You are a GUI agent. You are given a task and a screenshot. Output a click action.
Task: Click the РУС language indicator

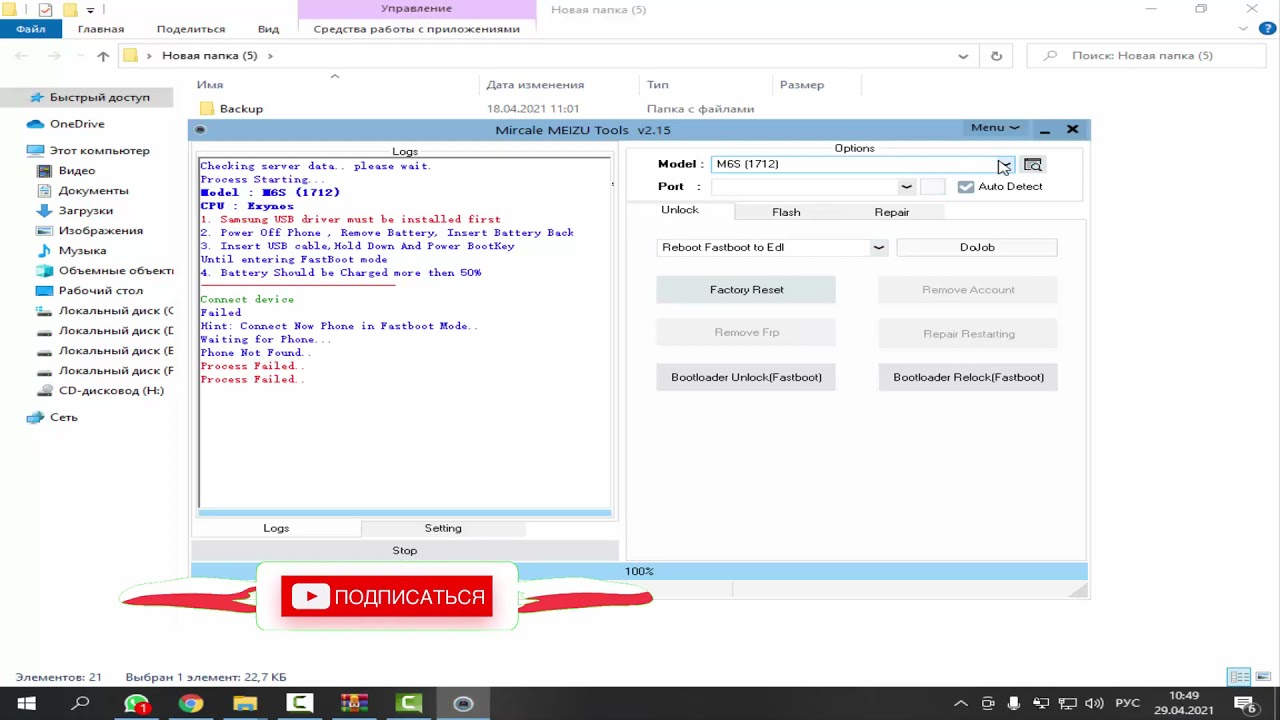coord(1127,704)
